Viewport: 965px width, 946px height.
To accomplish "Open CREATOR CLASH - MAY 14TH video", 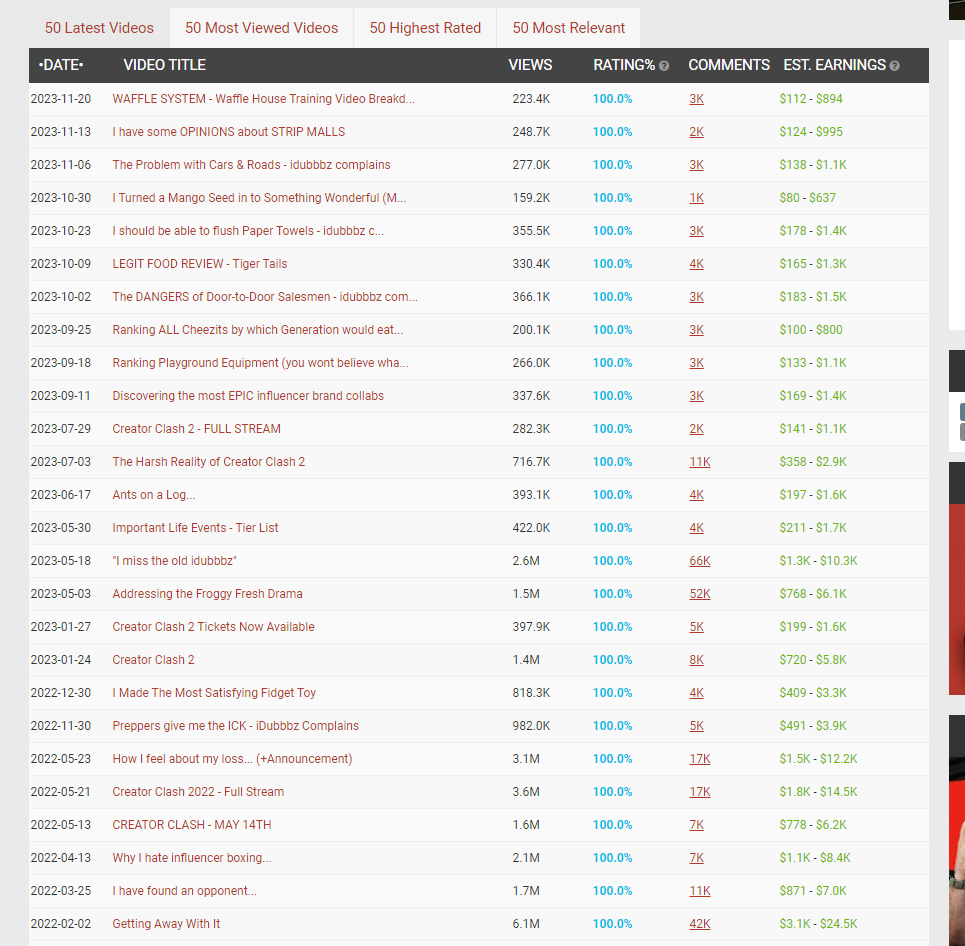I will (x=191, y=825).
